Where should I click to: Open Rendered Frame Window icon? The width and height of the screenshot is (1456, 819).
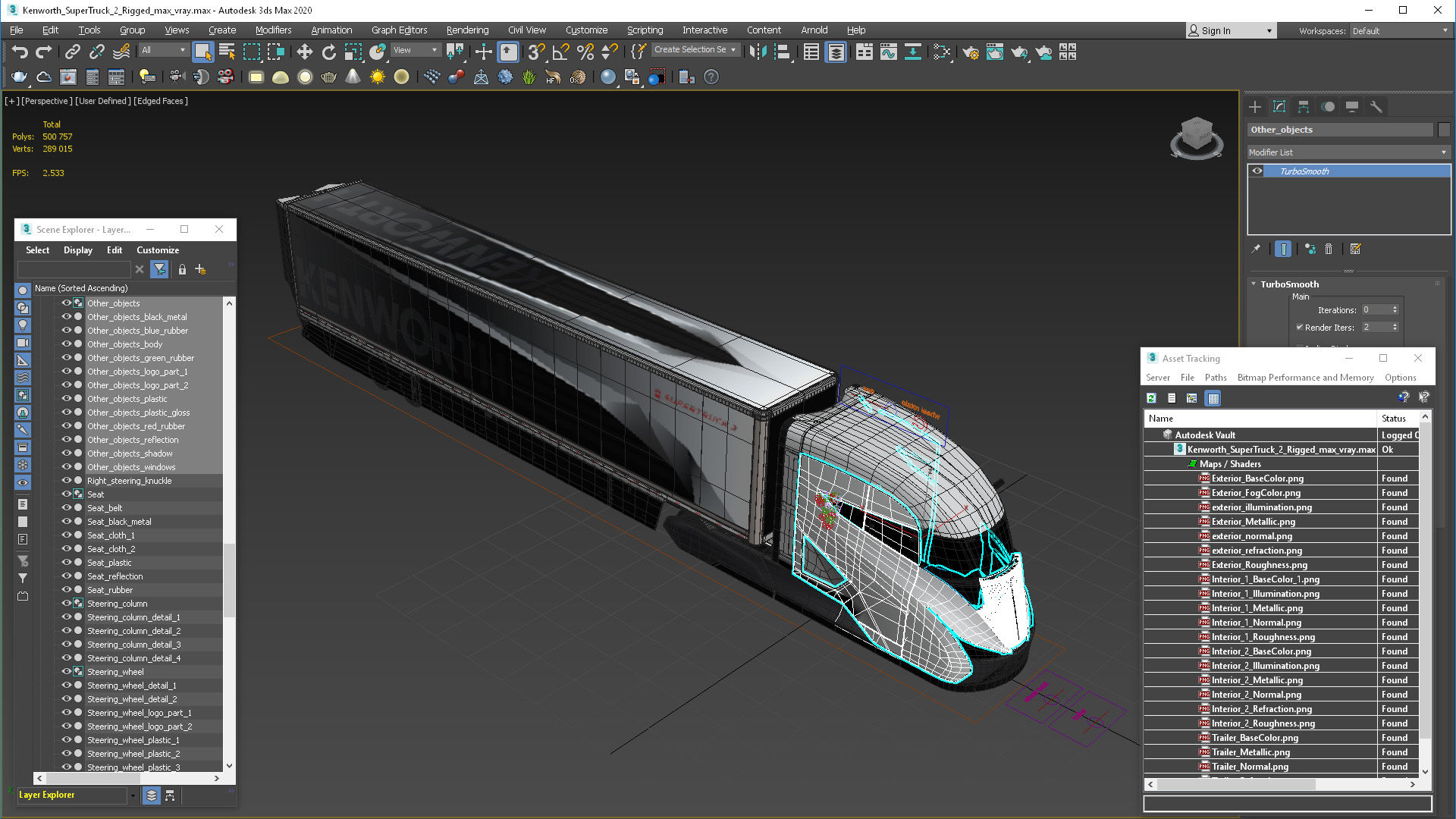995,52
